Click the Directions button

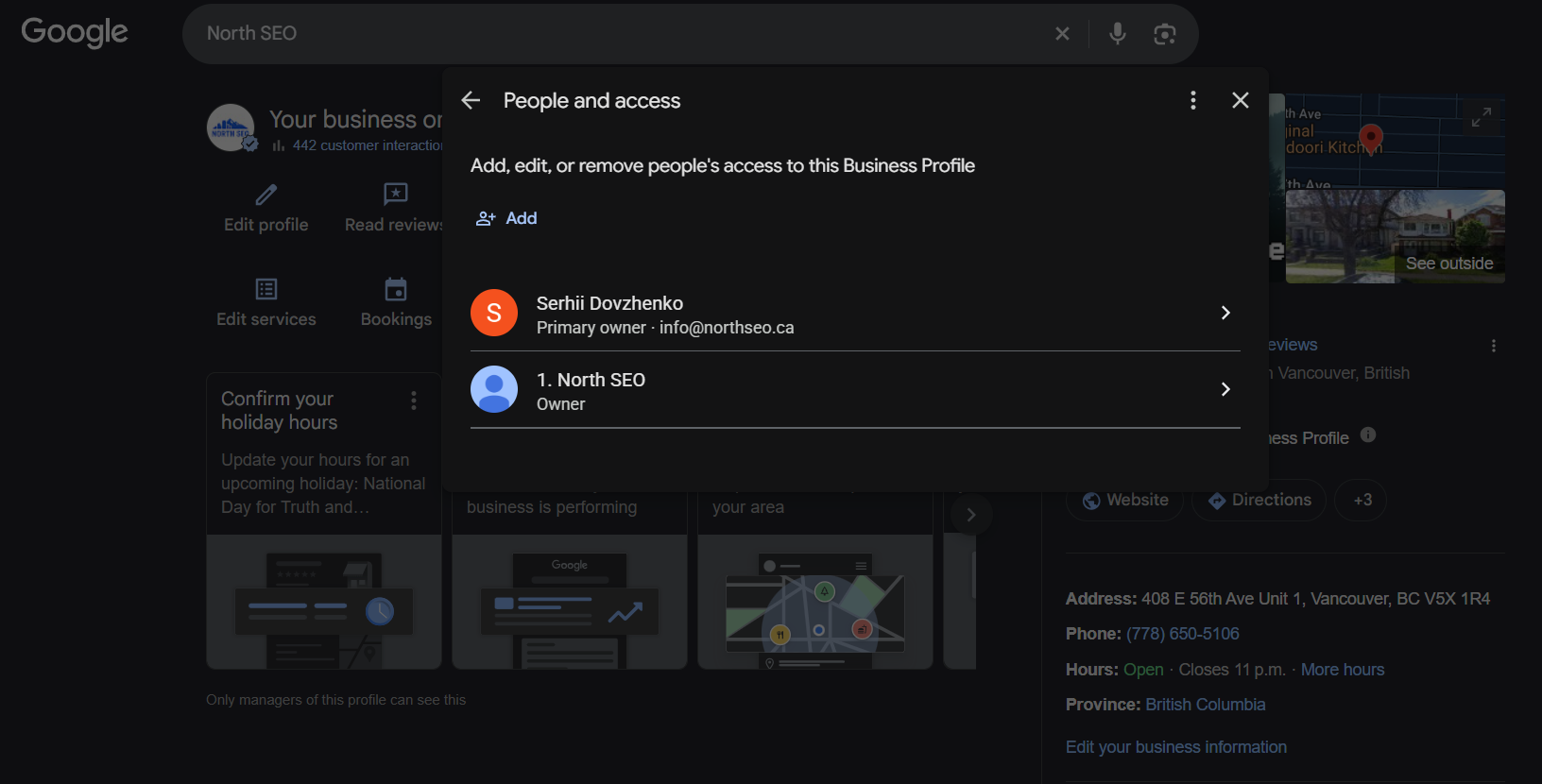[x=1259, y=500]
